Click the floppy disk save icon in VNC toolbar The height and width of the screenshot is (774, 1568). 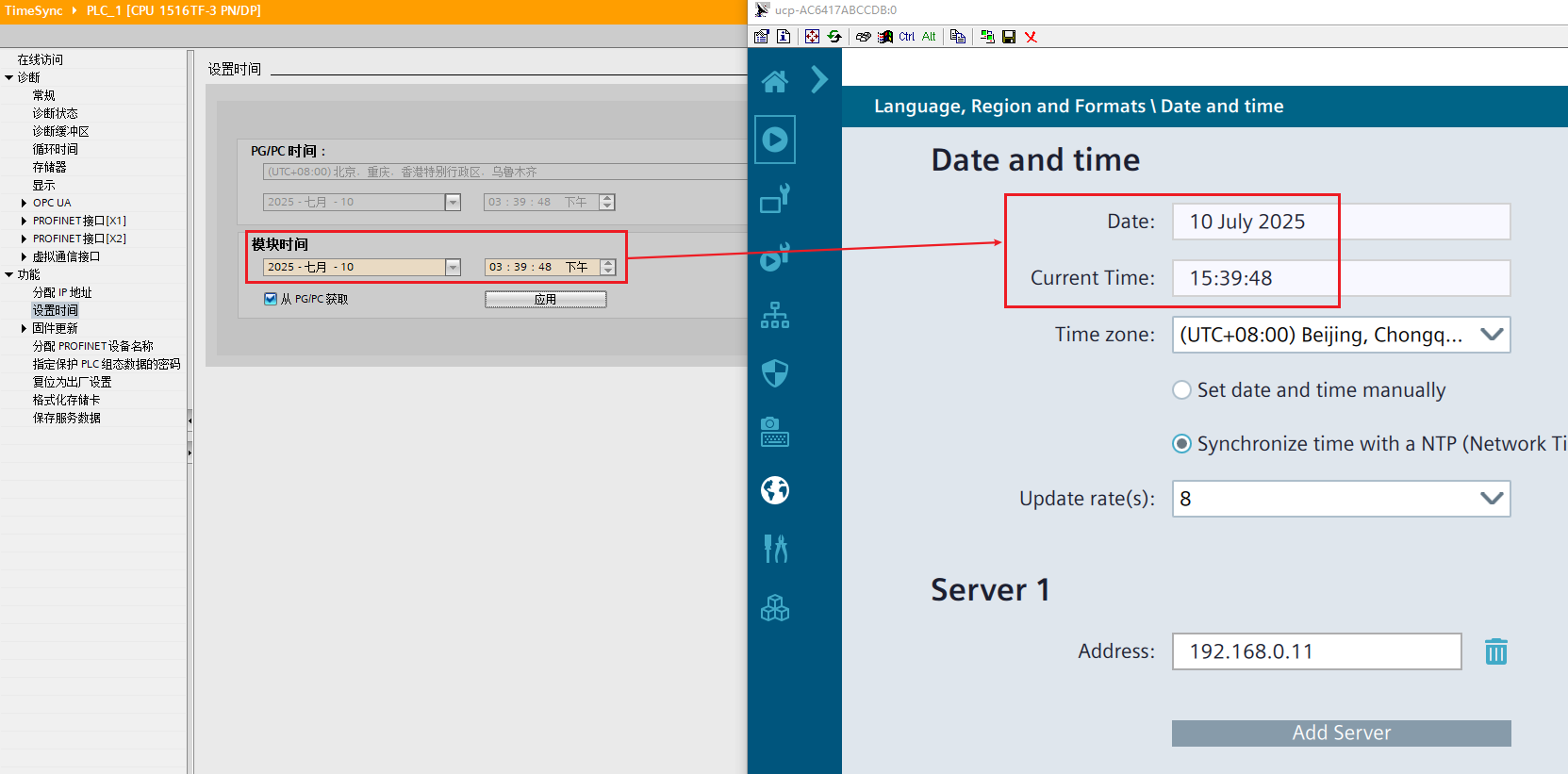[1009, 37]
